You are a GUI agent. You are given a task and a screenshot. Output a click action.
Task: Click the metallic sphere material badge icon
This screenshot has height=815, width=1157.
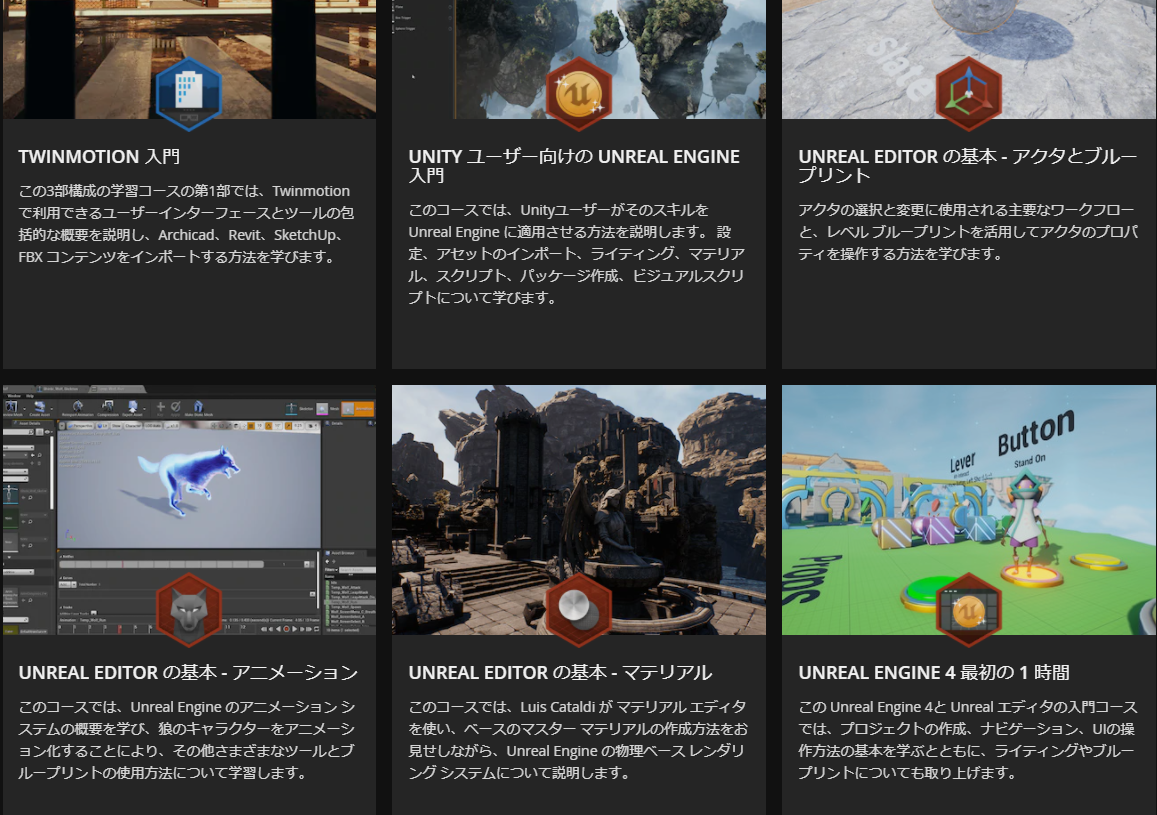pyautogui.click(x=578, y=610)
